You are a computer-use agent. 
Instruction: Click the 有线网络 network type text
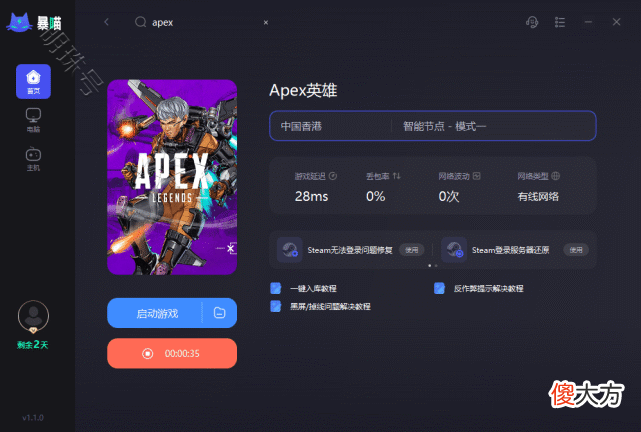pos(538,197)
